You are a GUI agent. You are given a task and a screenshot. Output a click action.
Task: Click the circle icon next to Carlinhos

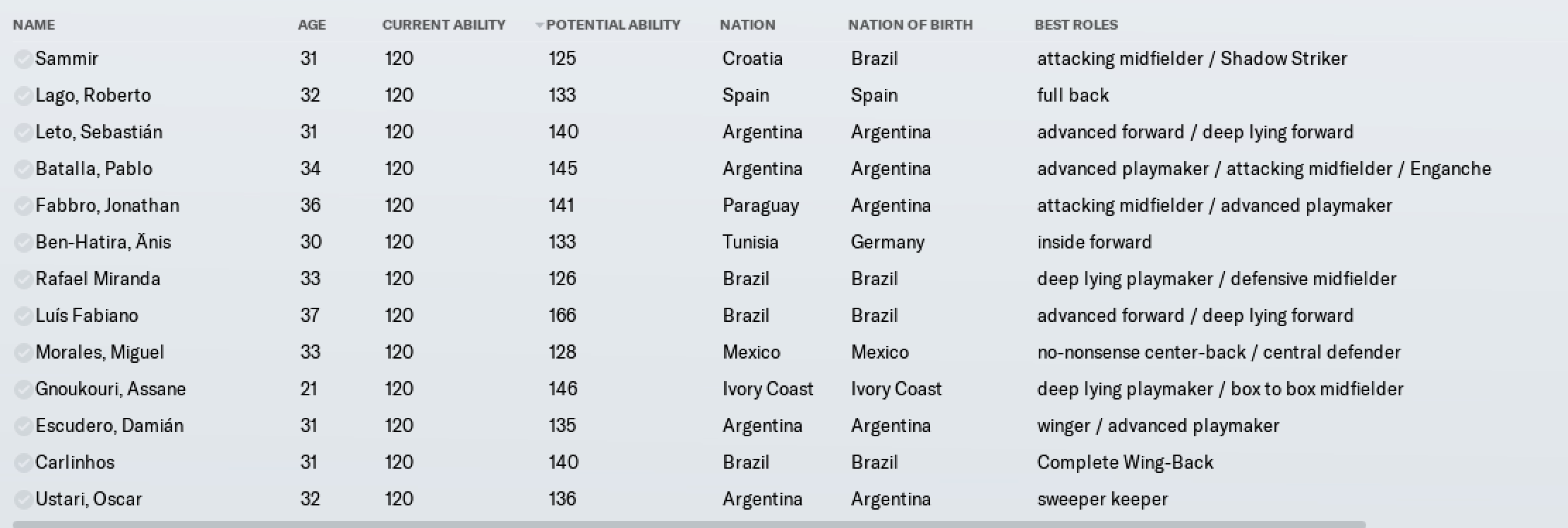[x=23, y=463]
